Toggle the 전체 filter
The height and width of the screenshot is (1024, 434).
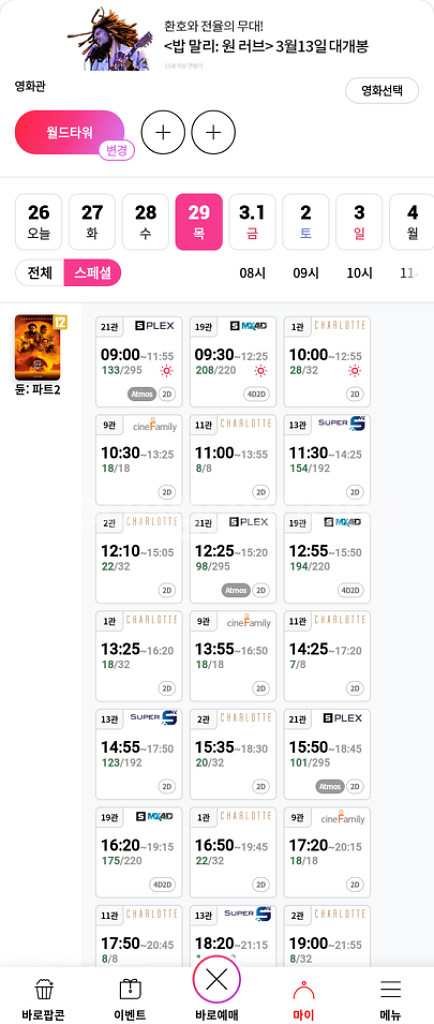[40, 273]
